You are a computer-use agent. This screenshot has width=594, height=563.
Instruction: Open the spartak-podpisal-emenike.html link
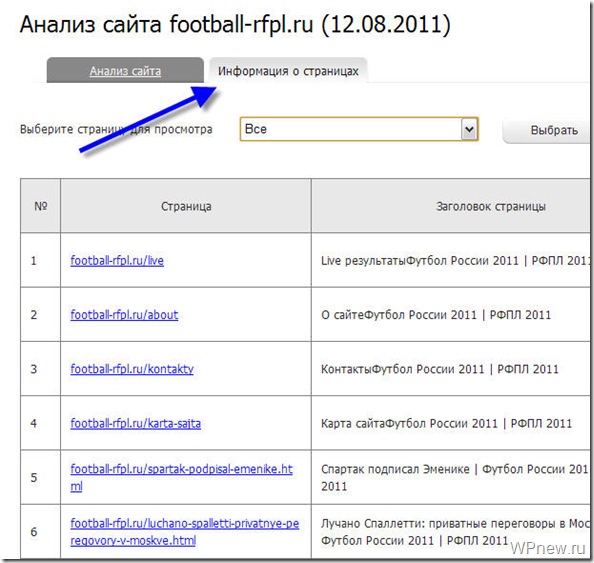(181, 477)
